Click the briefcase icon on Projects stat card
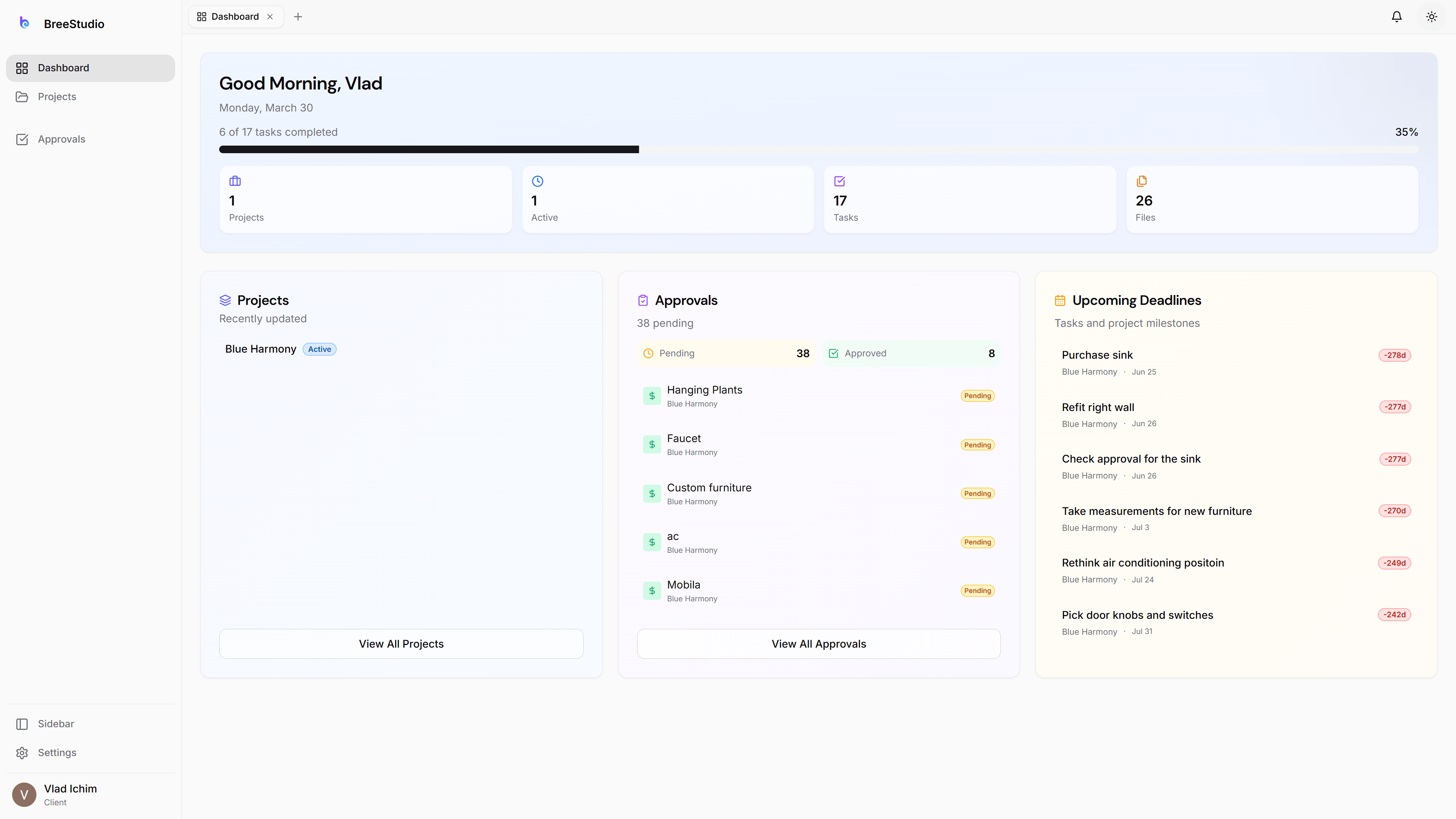This screenshot has width=1456, height=819. tap(235, 181)
